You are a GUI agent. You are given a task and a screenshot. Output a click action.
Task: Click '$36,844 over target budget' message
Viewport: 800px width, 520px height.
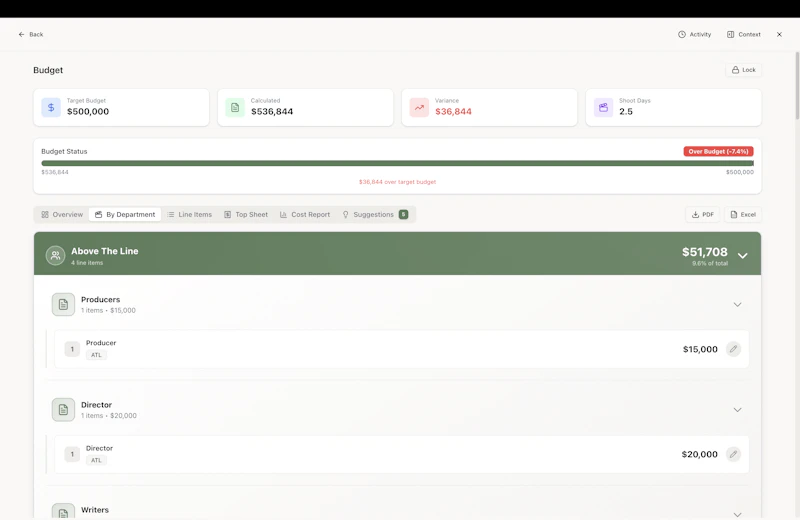[x=397, y=182]
